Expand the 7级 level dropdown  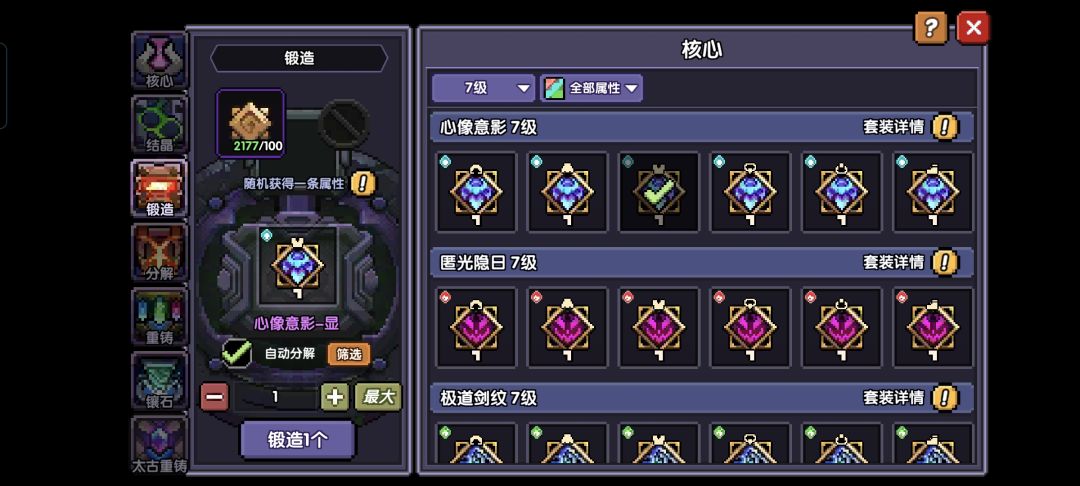[483, 88]
